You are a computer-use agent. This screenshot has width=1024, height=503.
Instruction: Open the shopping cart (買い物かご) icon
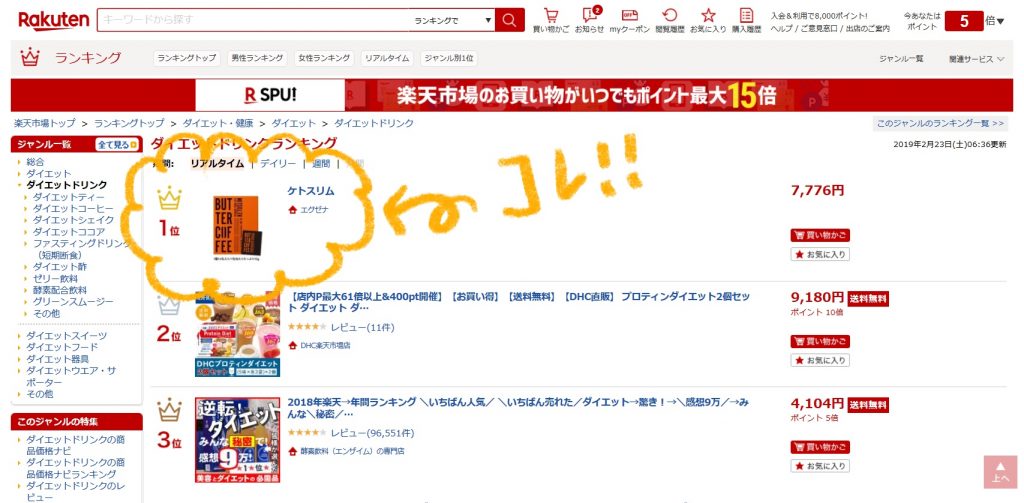pyautogui.click(x=550, y=18)
